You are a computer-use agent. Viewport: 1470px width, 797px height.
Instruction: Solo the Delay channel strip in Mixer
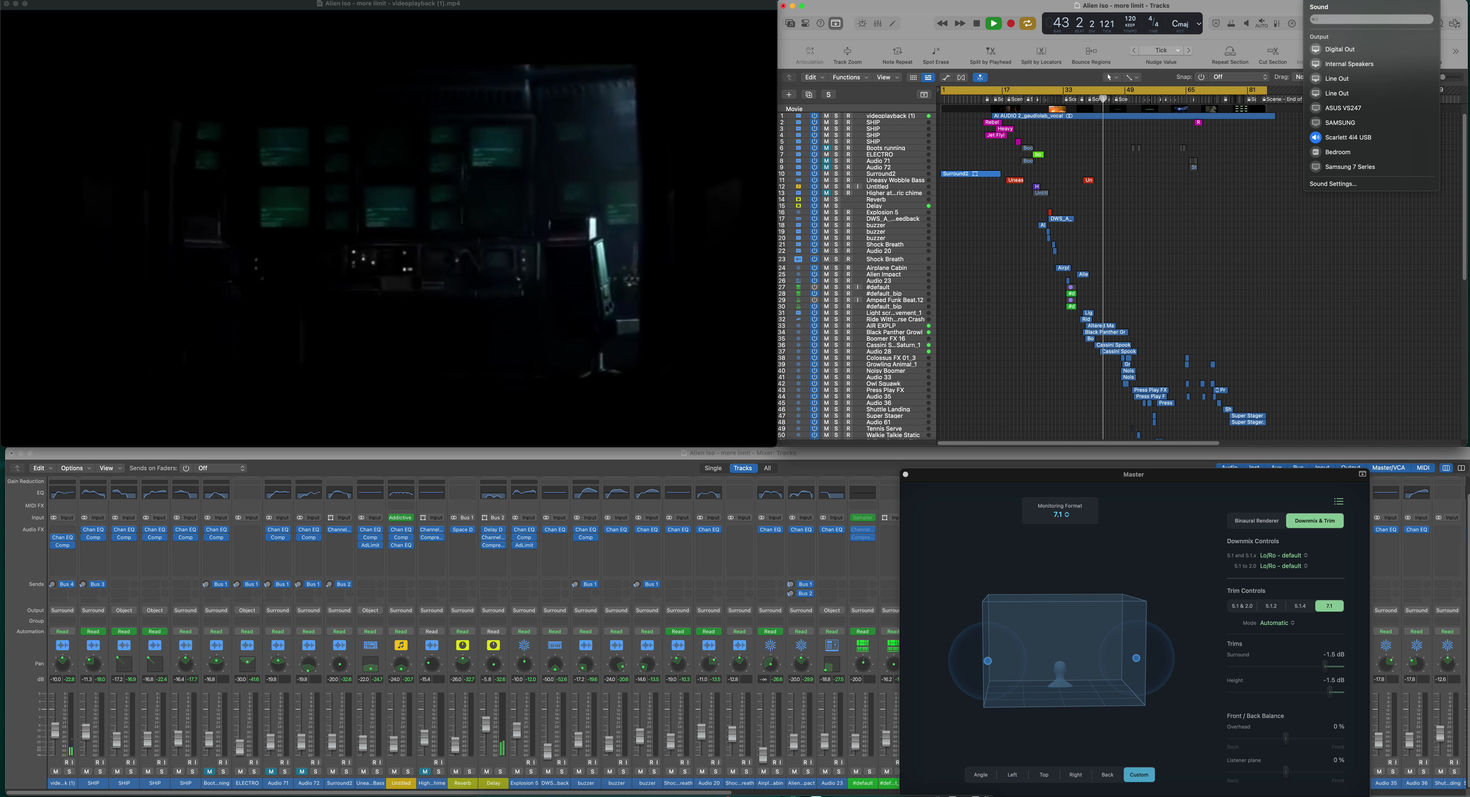(500, 772)
